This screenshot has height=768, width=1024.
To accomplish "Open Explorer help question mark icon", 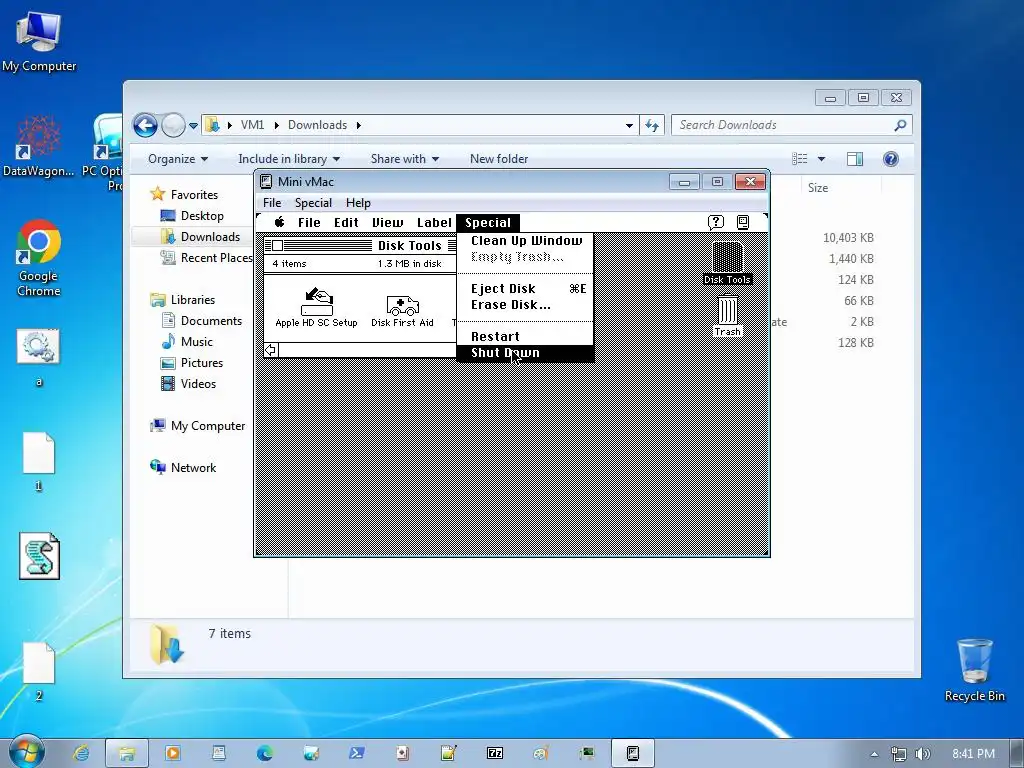I will 890,159.
